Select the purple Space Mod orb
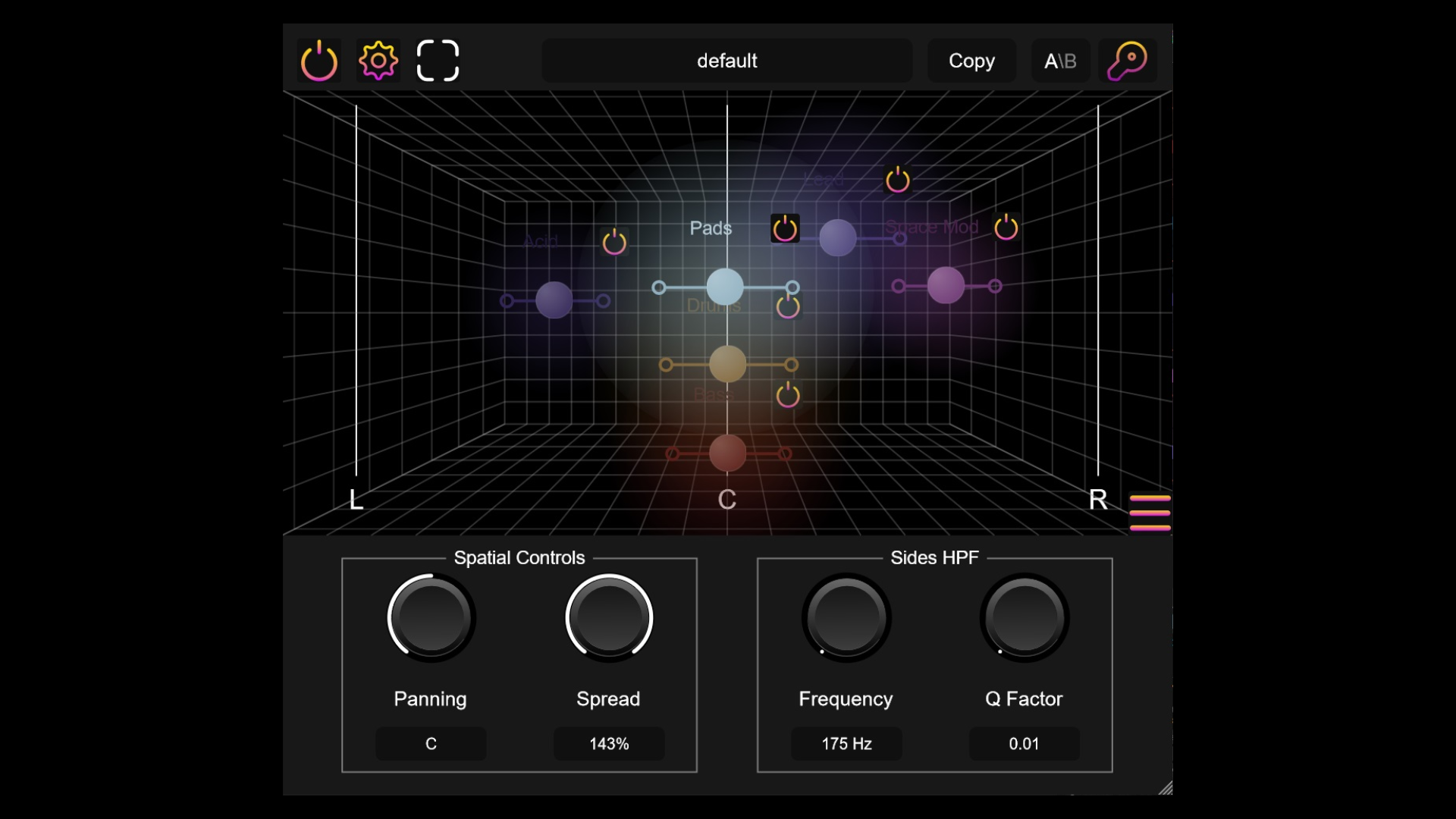The height and width of the screenshot is (819, 1456). [x=945, y=286]
